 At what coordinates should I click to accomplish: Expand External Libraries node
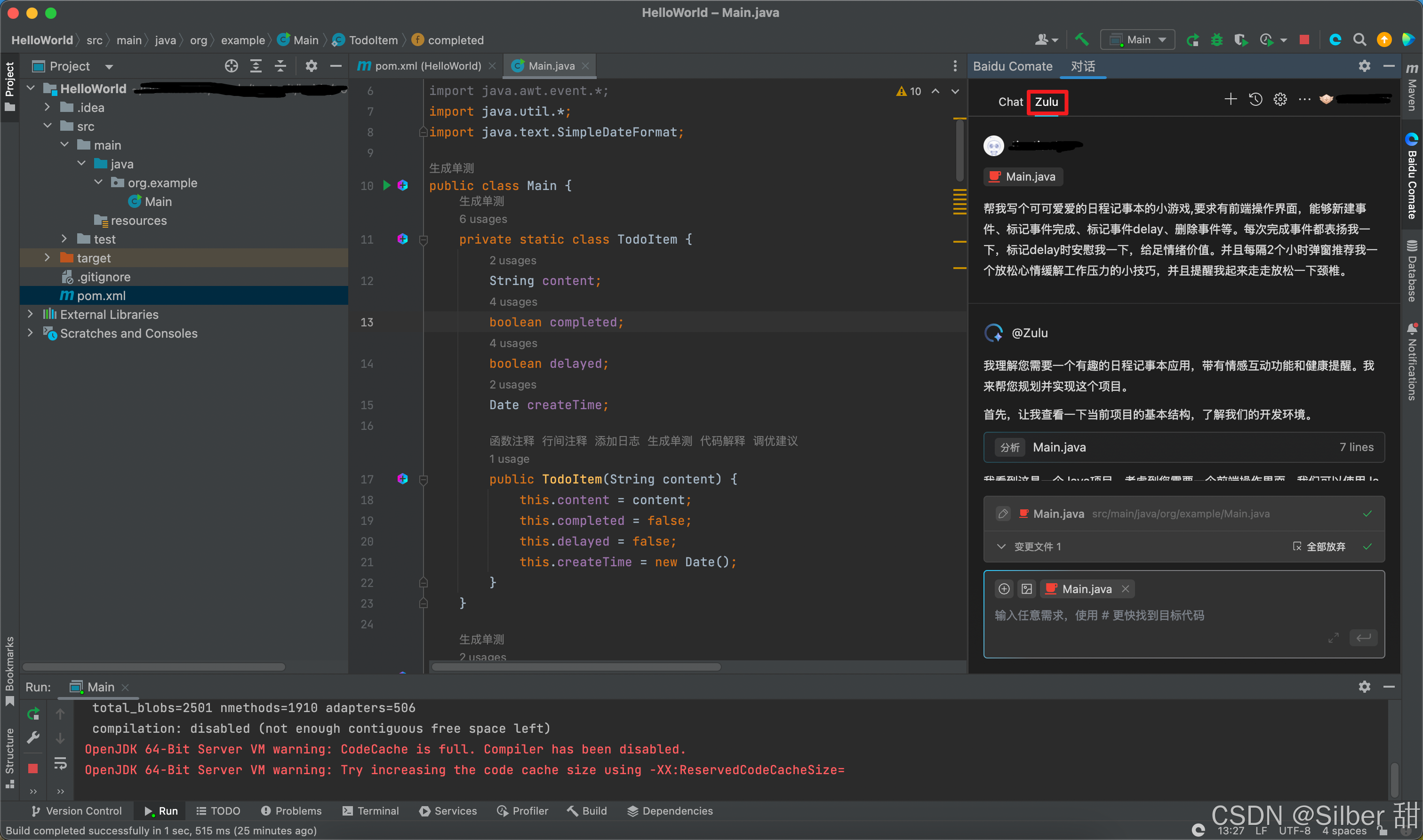click(31, 314)
